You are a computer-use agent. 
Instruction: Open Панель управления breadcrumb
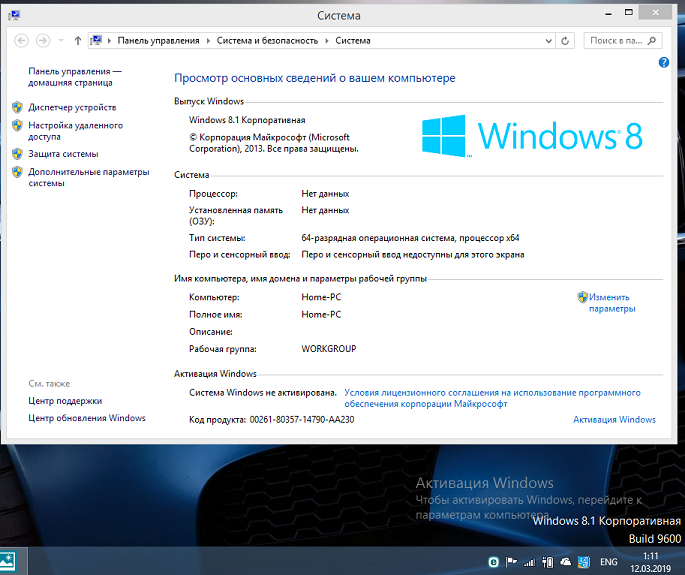[158, 41]
